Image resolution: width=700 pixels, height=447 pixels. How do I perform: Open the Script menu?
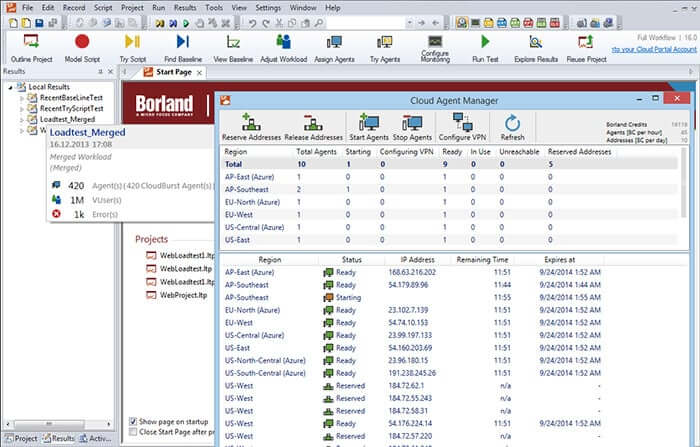(x=103, y=8)
